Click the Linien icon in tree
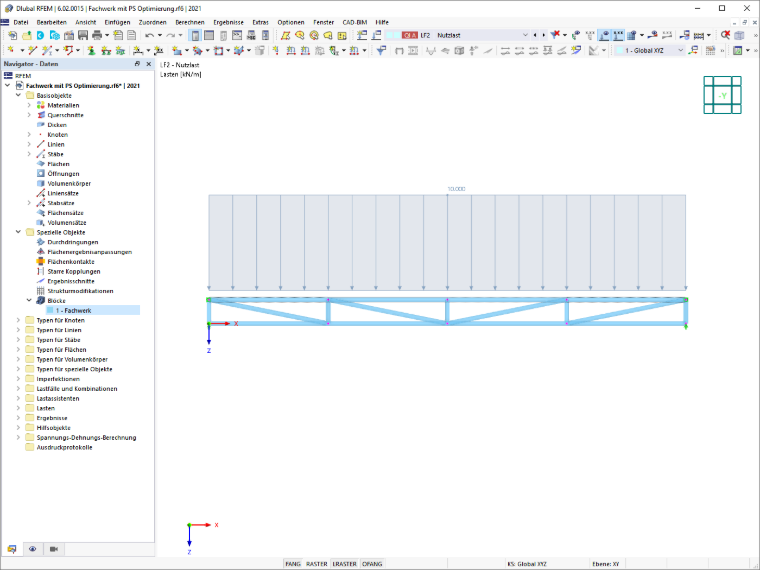The height and width of the screenshot is (570, 760). (x=41, y=144)
